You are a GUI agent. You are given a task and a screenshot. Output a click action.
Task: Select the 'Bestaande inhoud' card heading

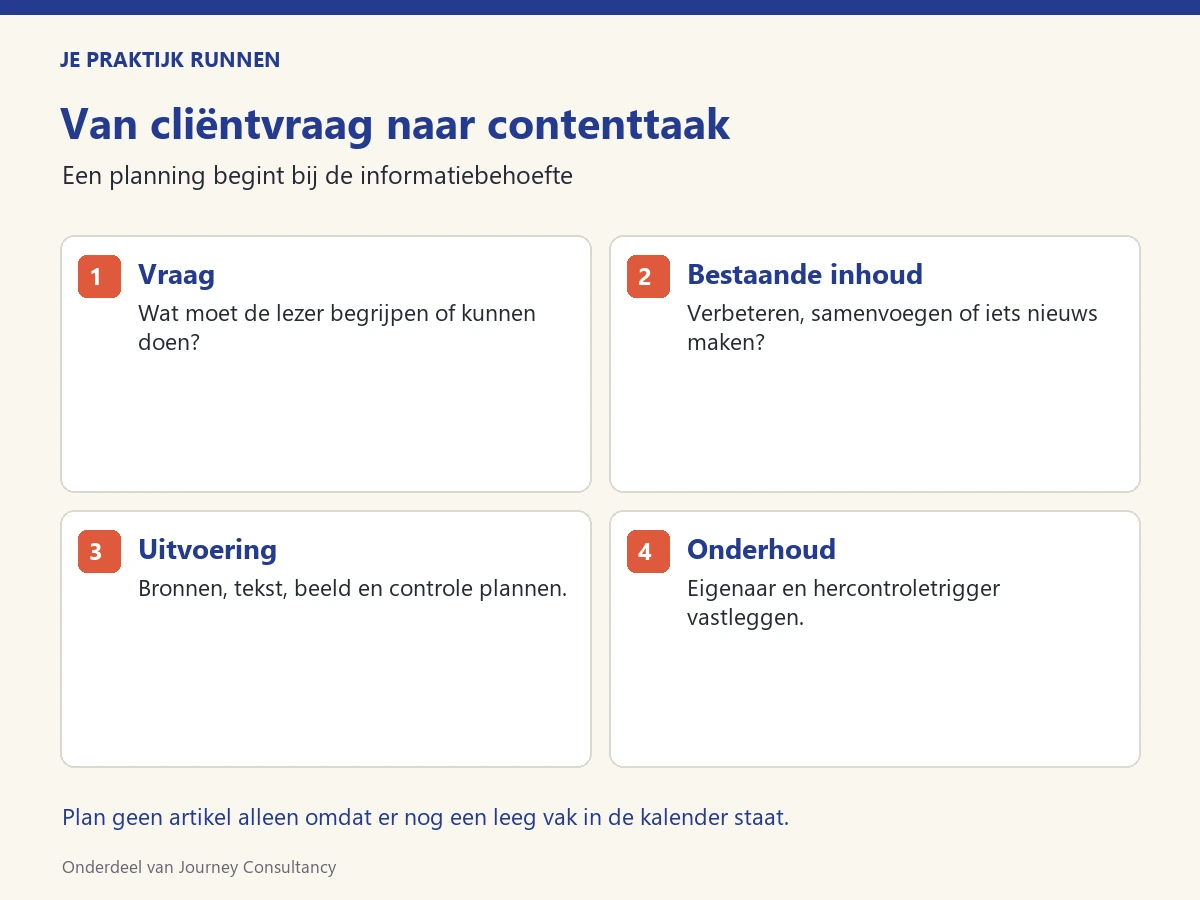tap(805, 275)
